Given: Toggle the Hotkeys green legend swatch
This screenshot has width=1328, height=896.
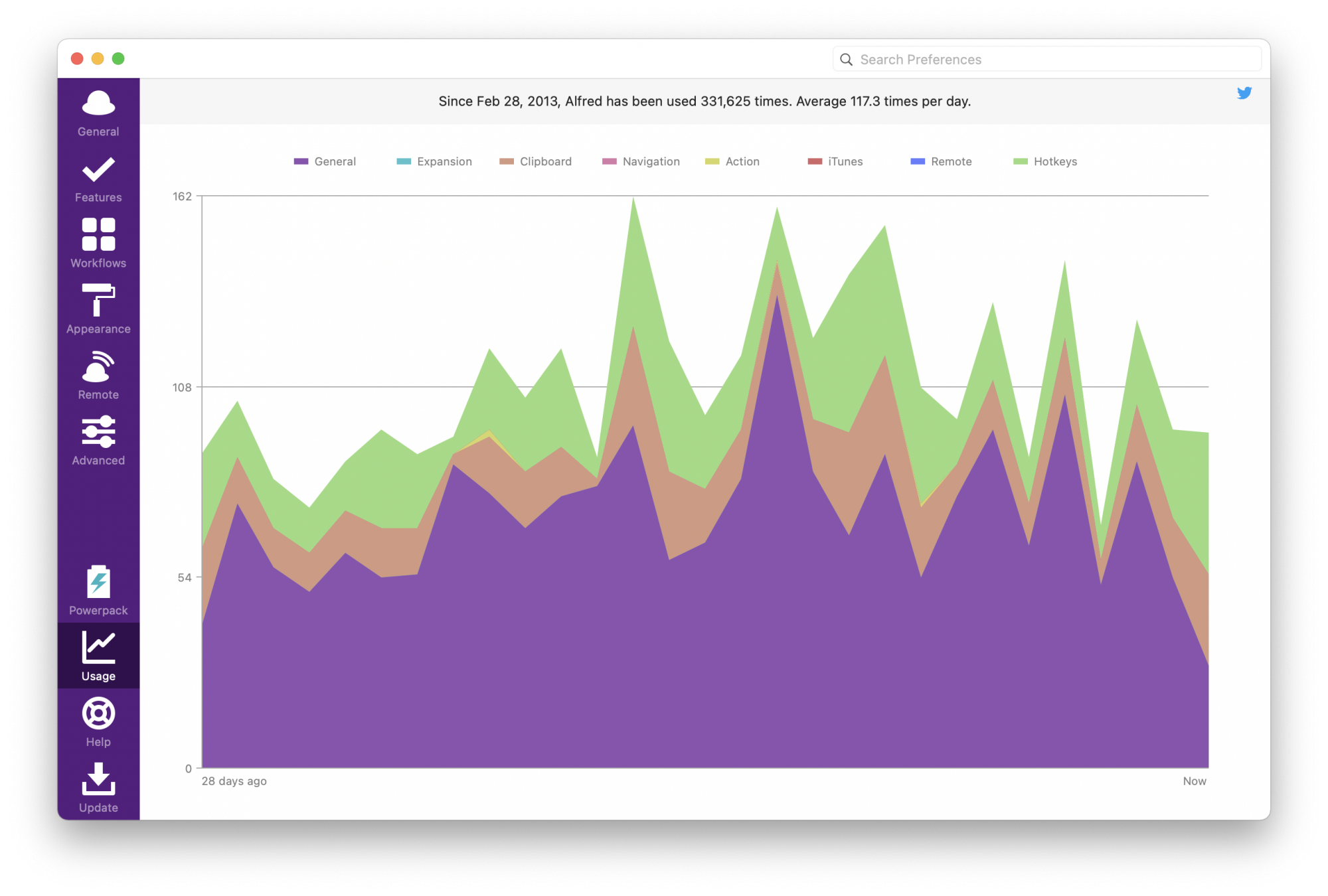Looking at the screenshot, I should pos(1021,161).
